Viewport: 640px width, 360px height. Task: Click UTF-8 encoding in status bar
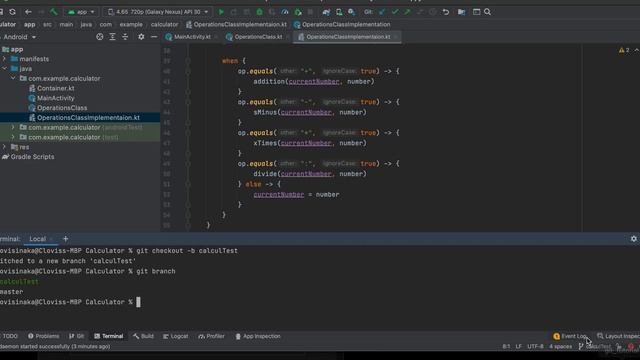tap(535, 347)
